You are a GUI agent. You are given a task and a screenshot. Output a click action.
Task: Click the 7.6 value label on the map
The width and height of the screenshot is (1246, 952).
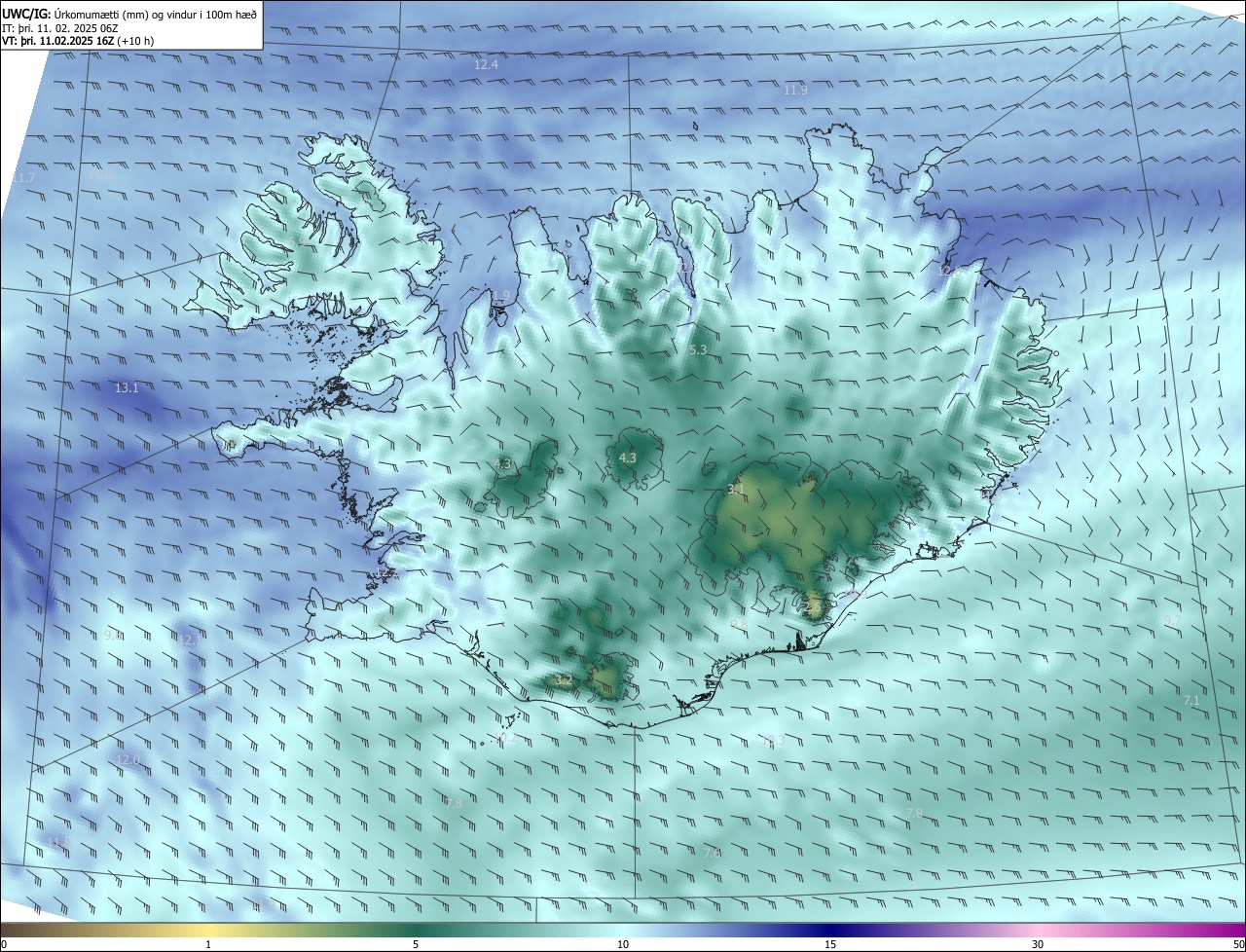click(x=712, y=853)
